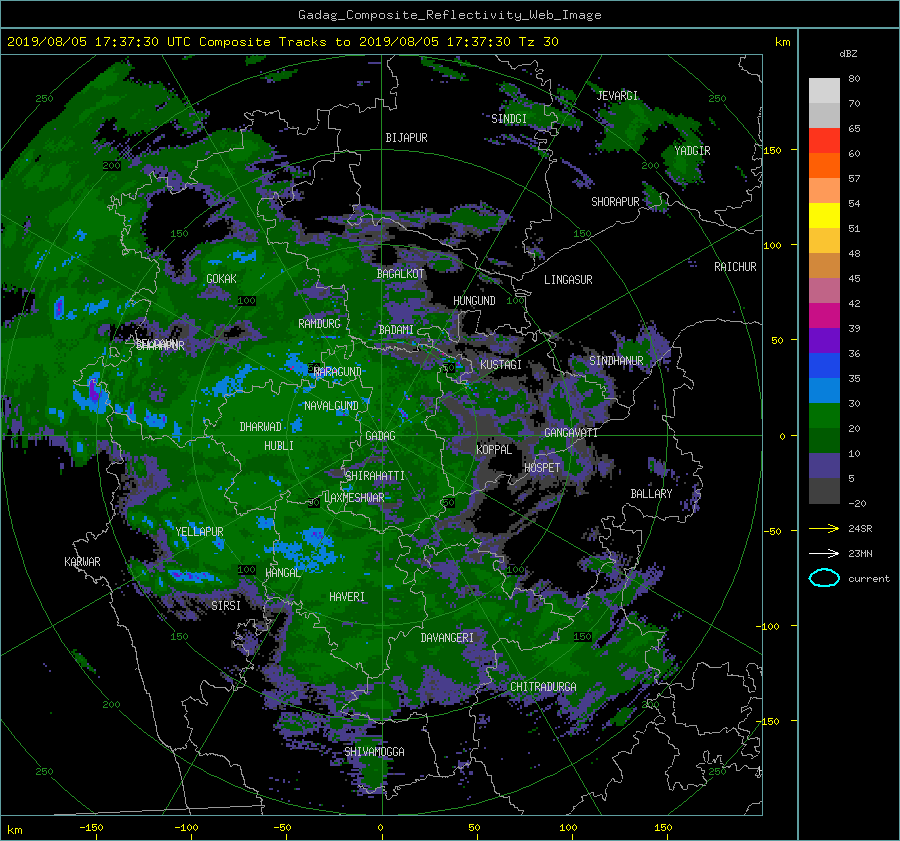Image resolution: width=900 pixels, height=841 pixels.
Task: Click the DHARWAD city label
Action: [x=261, y=427]
